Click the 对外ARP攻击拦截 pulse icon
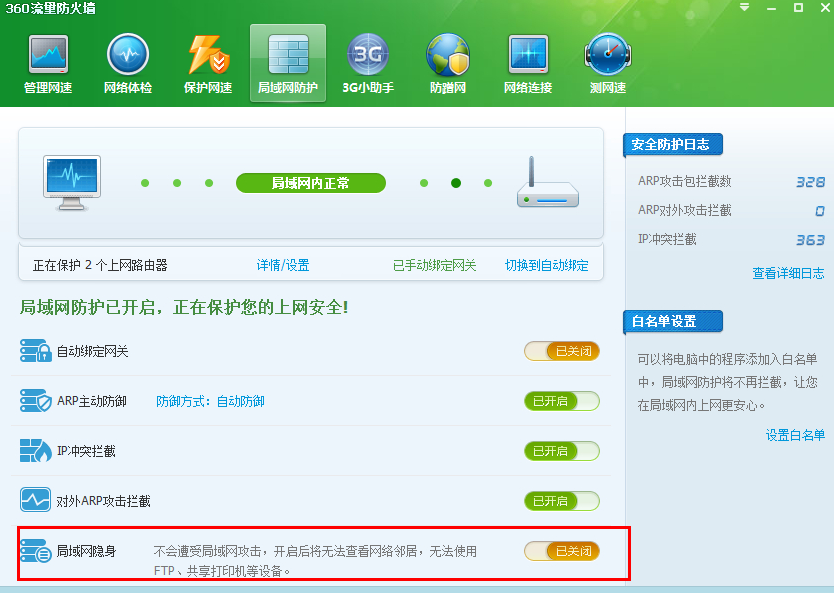834x593 pixels. [36, 500]
